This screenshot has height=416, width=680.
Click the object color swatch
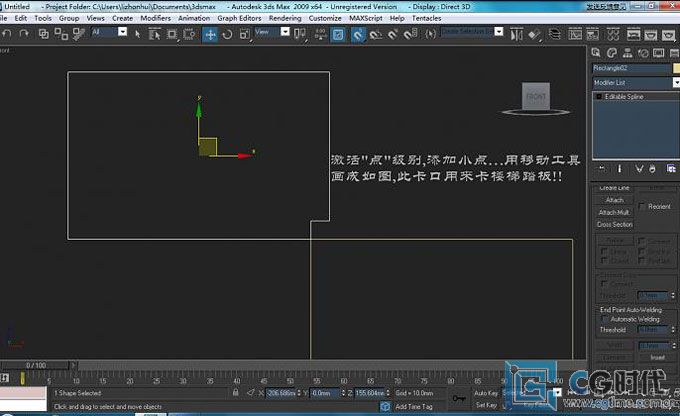676,68
